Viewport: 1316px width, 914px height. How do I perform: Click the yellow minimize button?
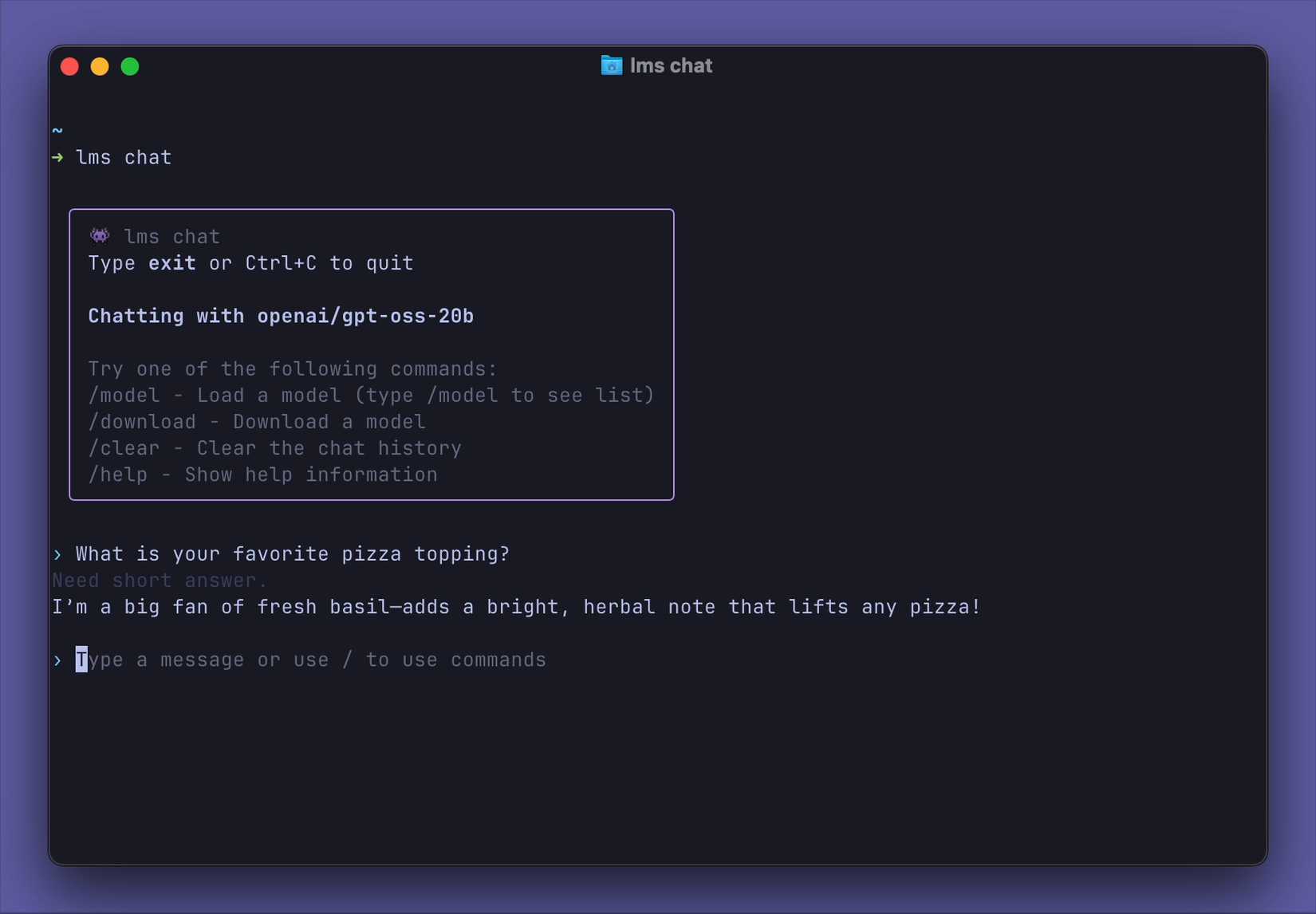pos(99,66)
